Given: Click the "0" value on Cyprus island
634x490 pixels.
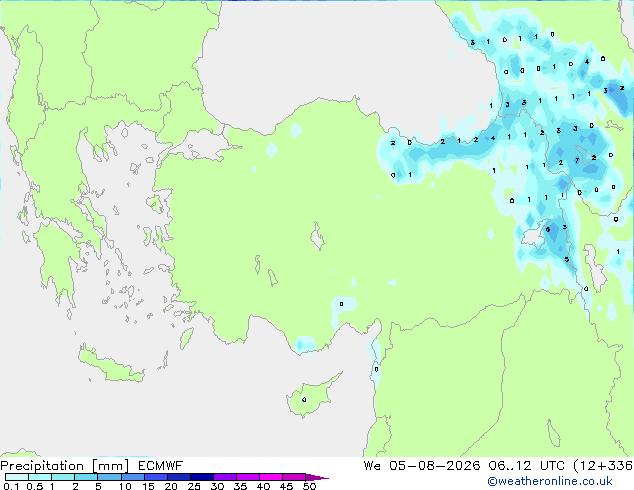Looking at the screenshot, I should (x=304, y=399).
